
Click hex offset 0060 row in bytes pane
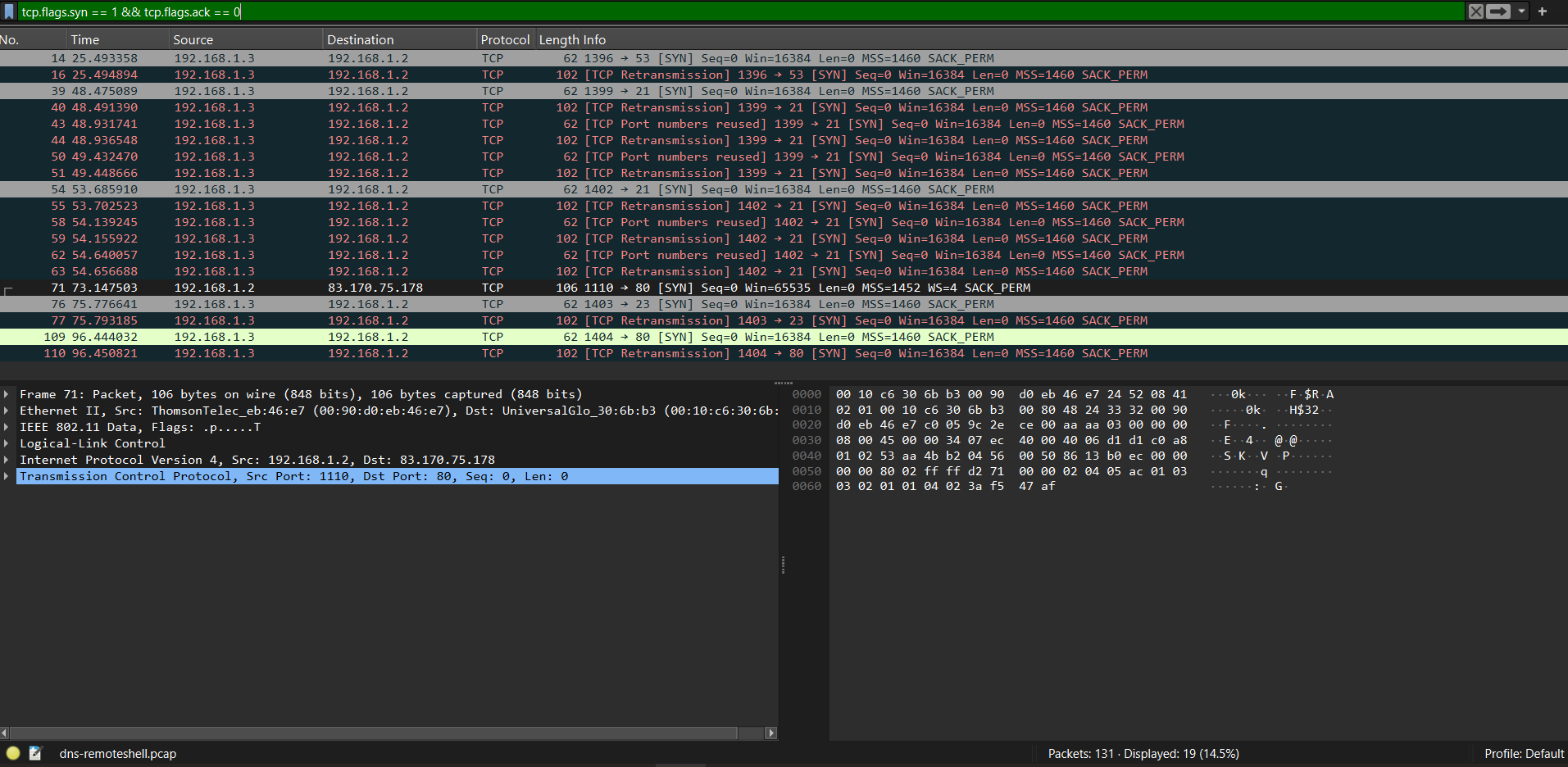tap(807, 486)
